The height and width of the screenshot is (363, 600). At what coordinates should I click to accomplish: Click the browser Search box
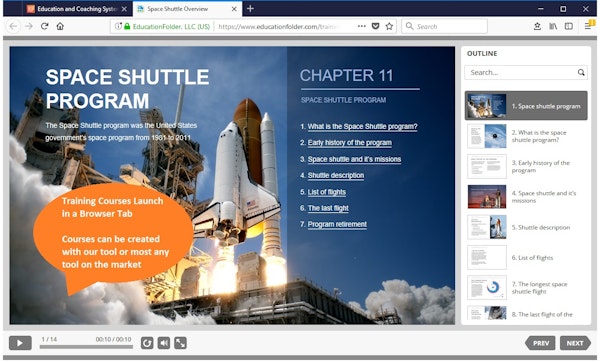point(444,26)
